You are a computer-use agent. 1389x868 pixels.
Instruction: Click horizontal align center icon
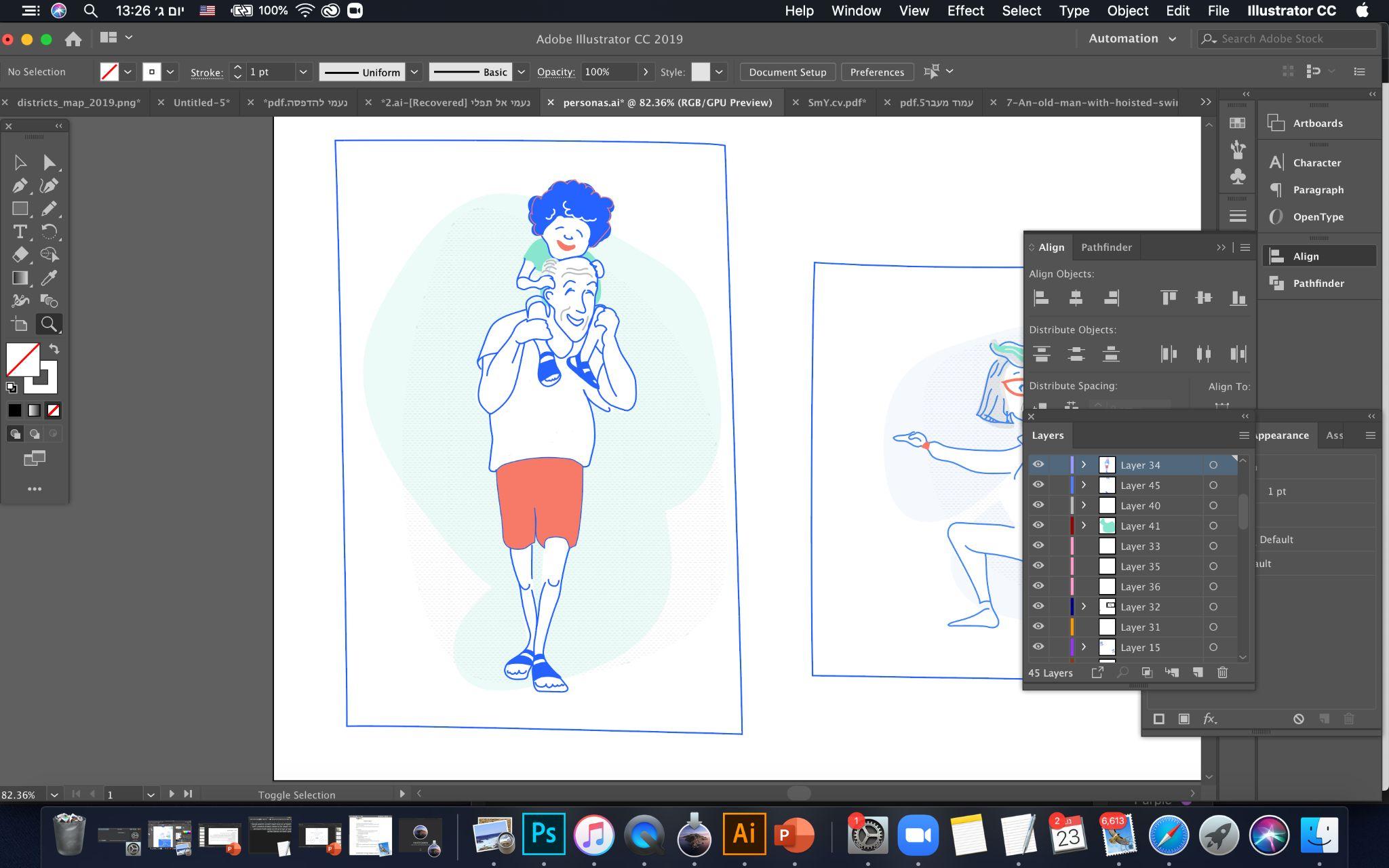[1076, 298]
